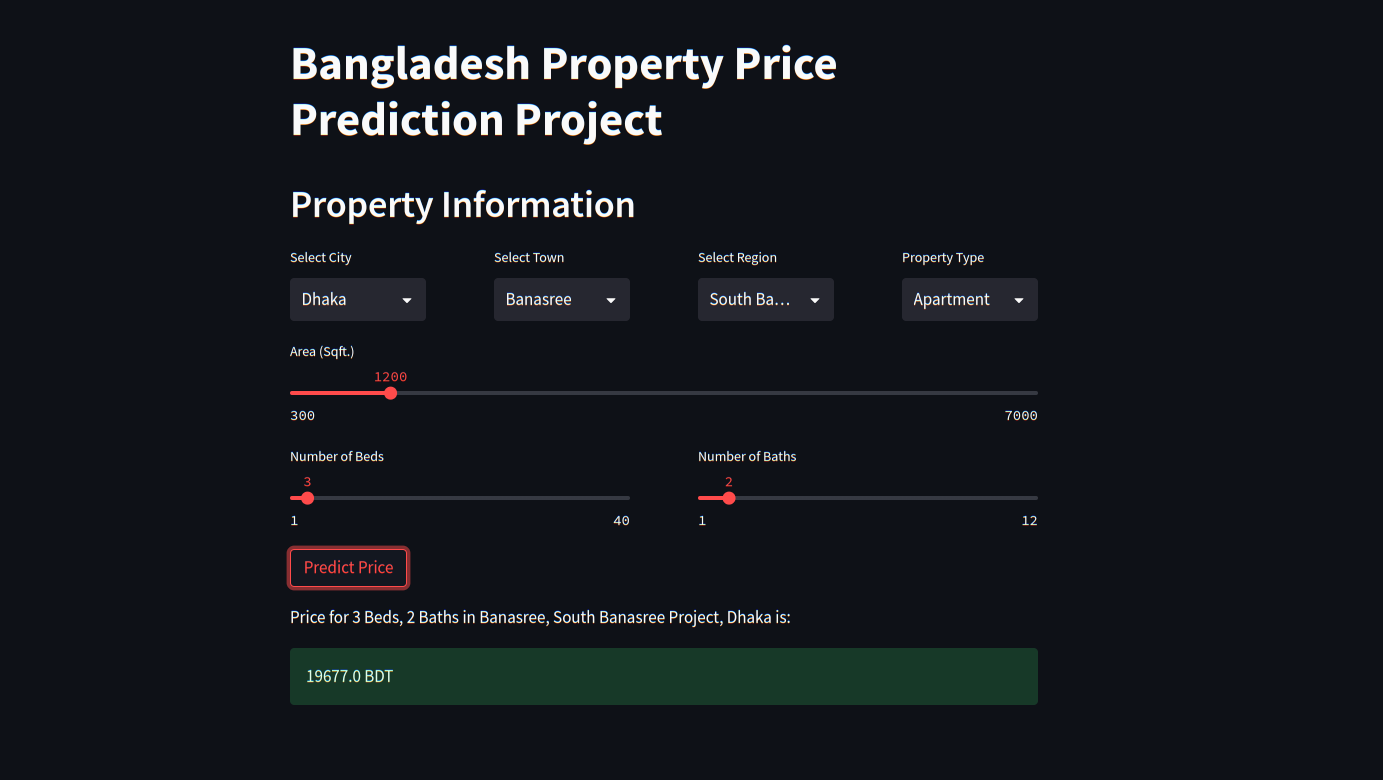Image resolution: width=1383 pixels, height=780 pixels.
Task: Click the caret arrow beside Apartment
Action: [1019, 300]
